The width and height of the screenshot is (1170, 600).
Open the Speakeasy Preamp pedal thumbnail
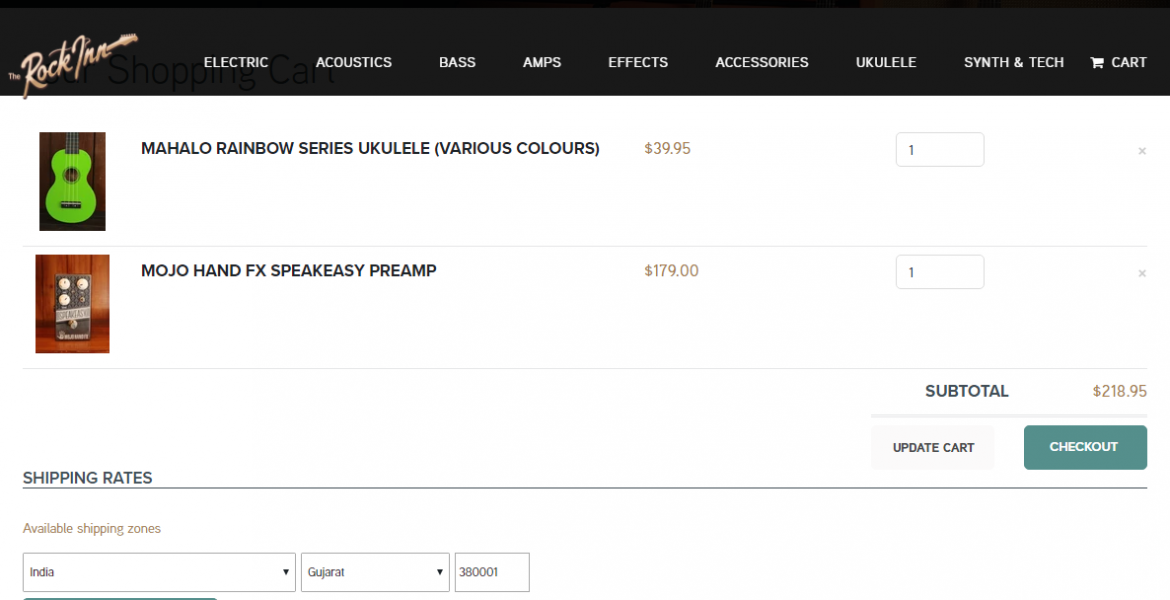click(72, 303)
